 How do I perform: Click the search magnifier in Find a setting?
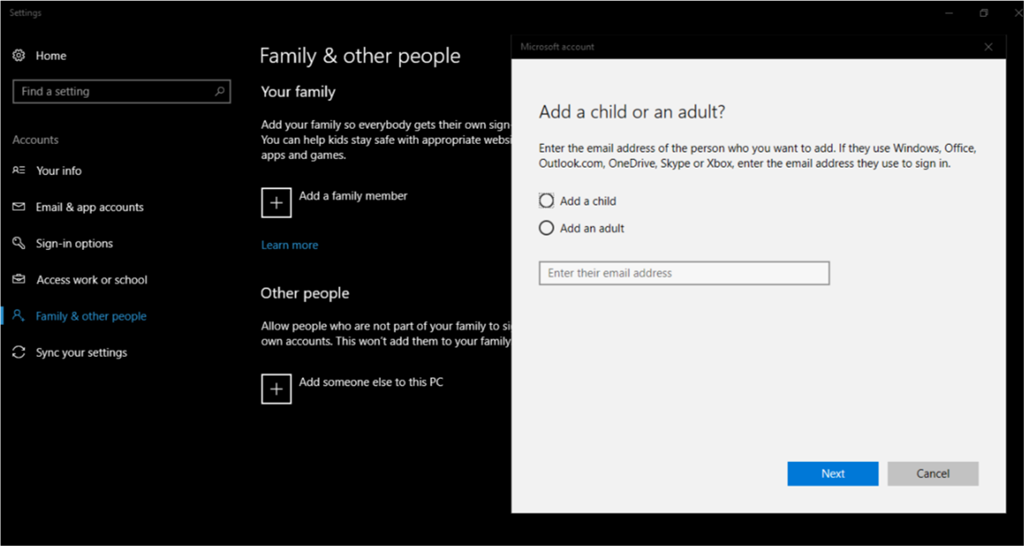(220, 91)
